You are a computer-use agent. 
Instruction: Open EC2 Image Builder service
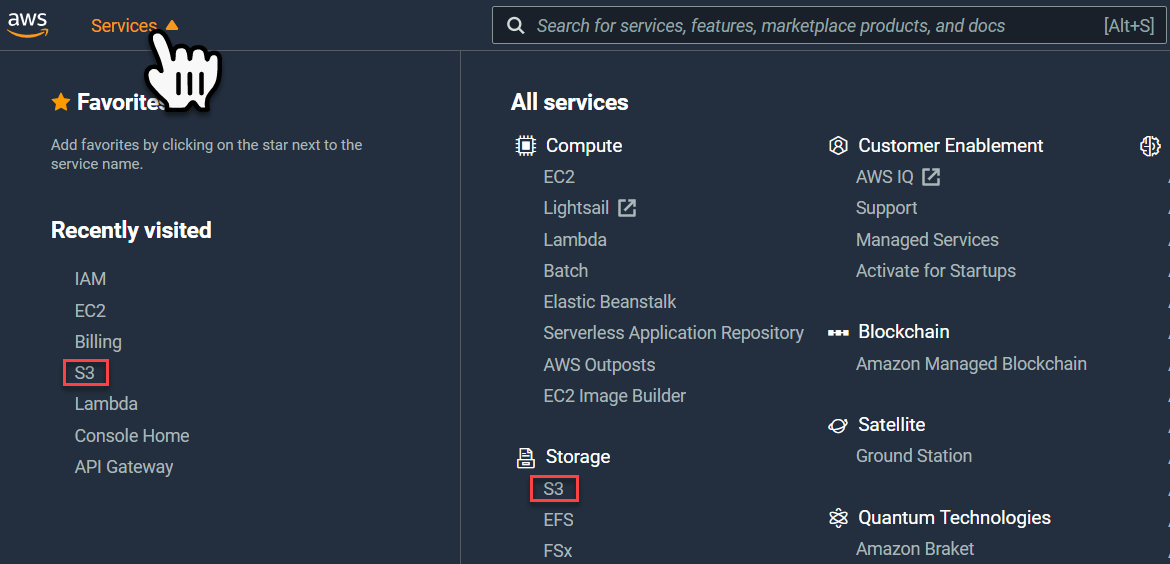[615, 396]
